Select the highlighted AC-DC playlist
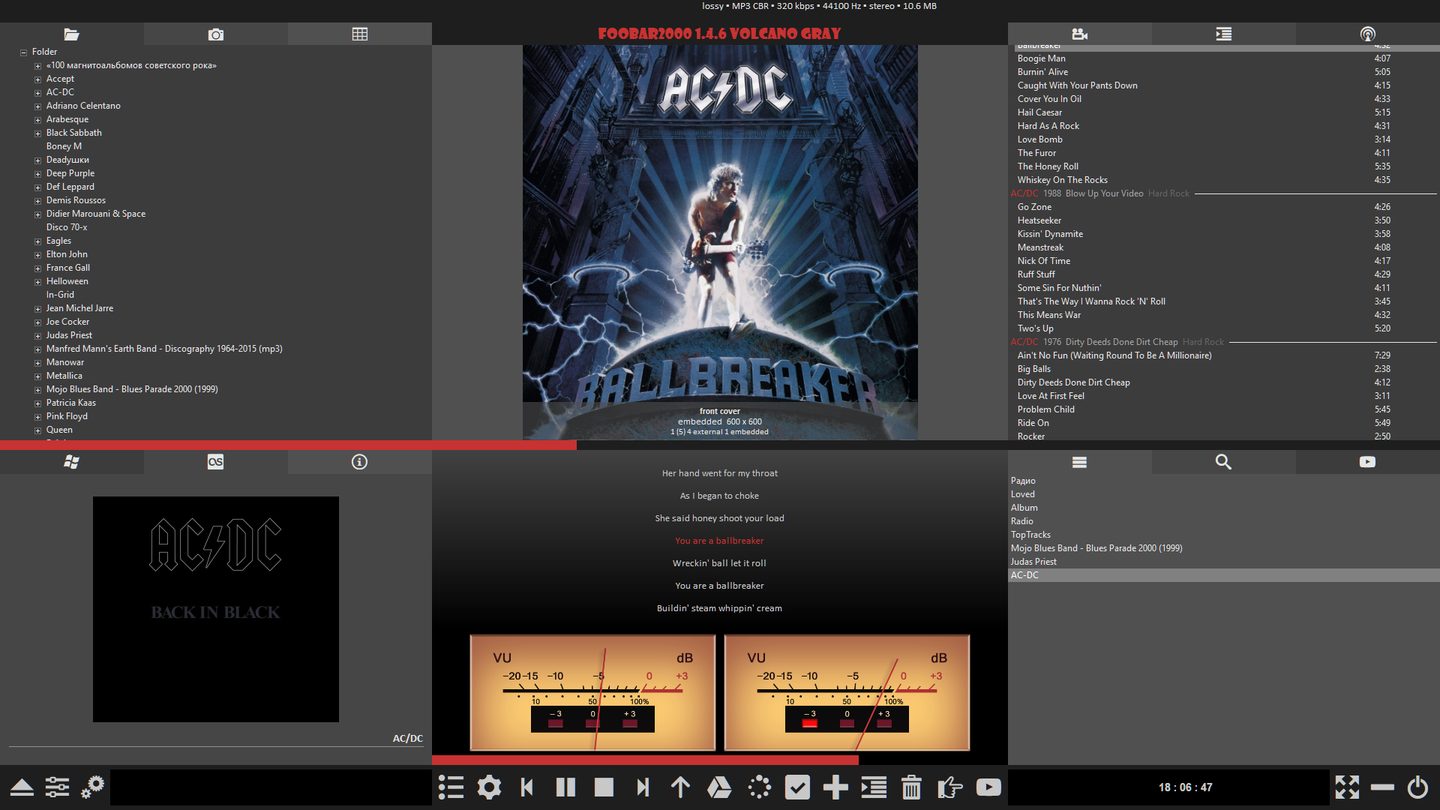The width and height of the screenshot is (1440, 810). pyautogui.click(x=1224, y=575)
